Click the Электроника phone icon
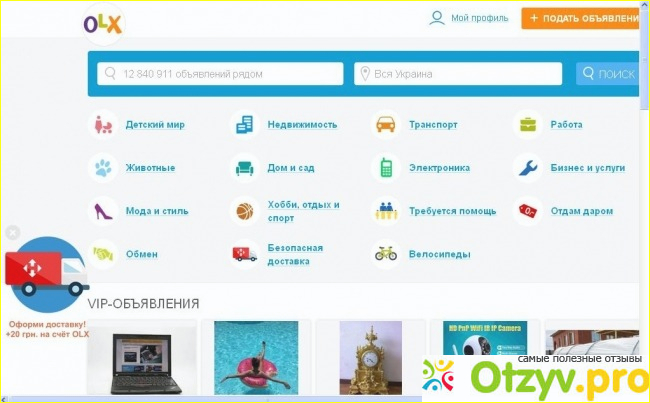The height and width of the screenshot is (403, 650). coord(385,168)
